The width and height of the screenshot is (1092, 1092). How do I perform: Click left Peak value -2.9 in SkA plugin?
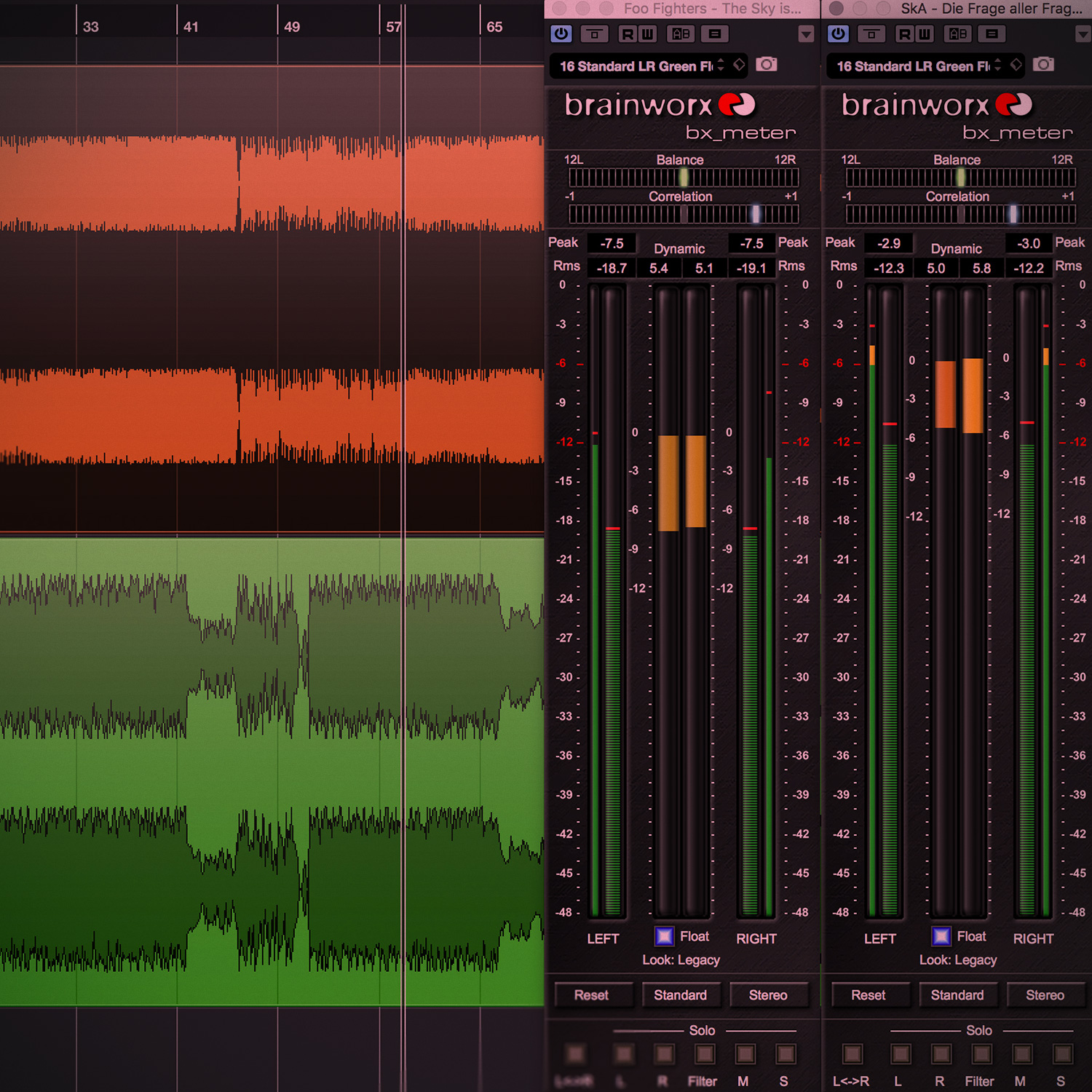click(x=889, y=243)
